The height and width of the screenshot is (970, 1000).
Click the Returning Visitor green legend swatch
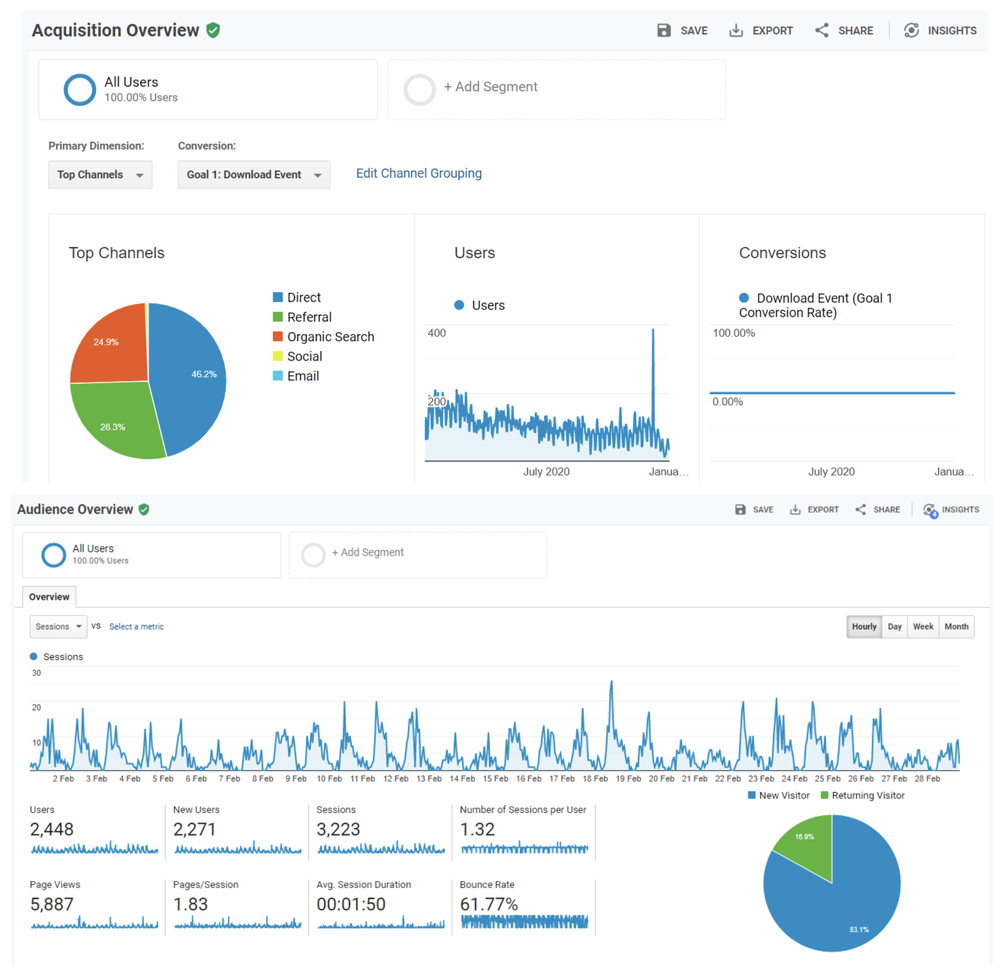coord(825,795)
